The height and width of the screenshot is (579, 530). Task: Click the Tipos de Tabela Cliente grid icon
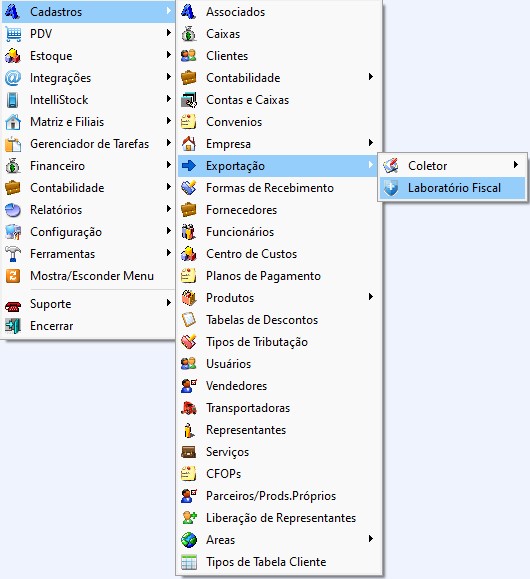click(189, 562)
